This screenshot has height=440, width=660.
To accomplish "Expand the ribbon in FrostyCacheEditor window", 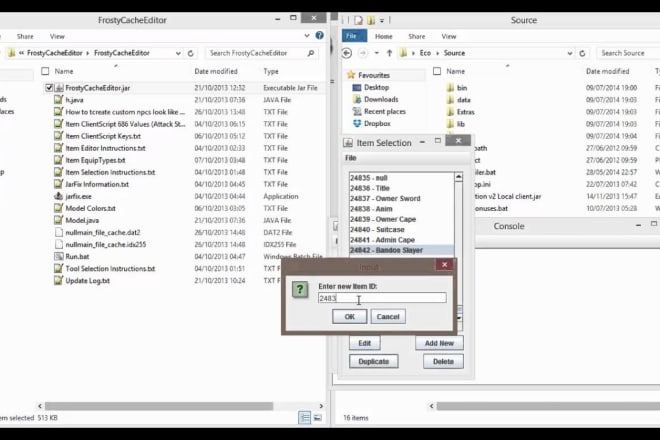I will pyautogui.click(x=307, y=36).
